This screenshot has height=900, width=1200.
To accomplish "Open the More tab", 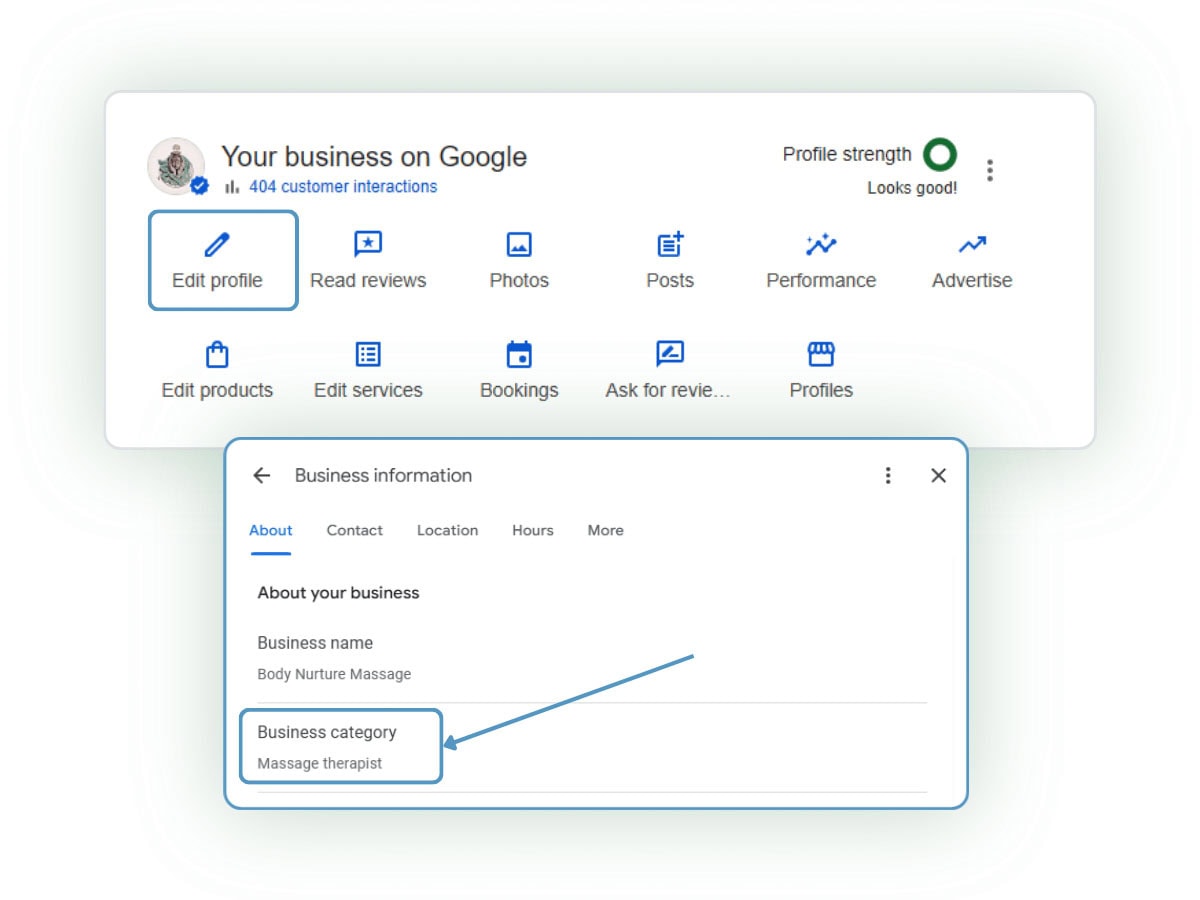I will pos(606,531).
